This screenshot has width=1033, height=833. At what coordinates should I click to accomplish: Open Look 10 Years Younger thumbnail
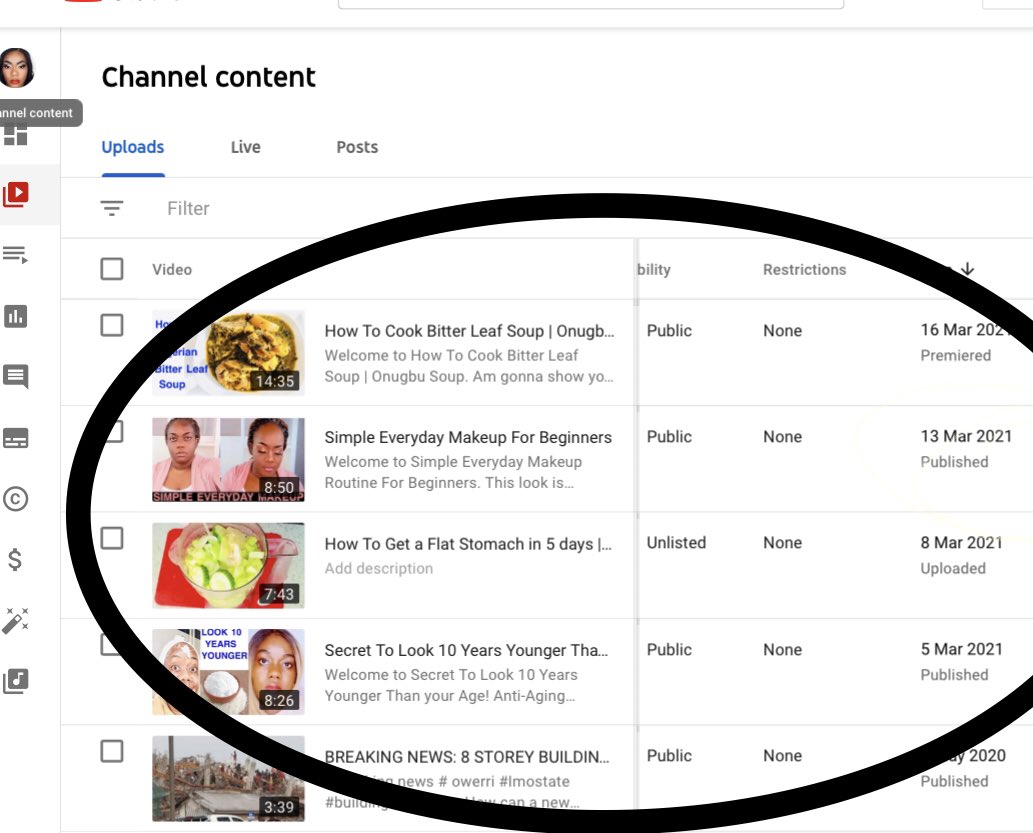[228, 672]
